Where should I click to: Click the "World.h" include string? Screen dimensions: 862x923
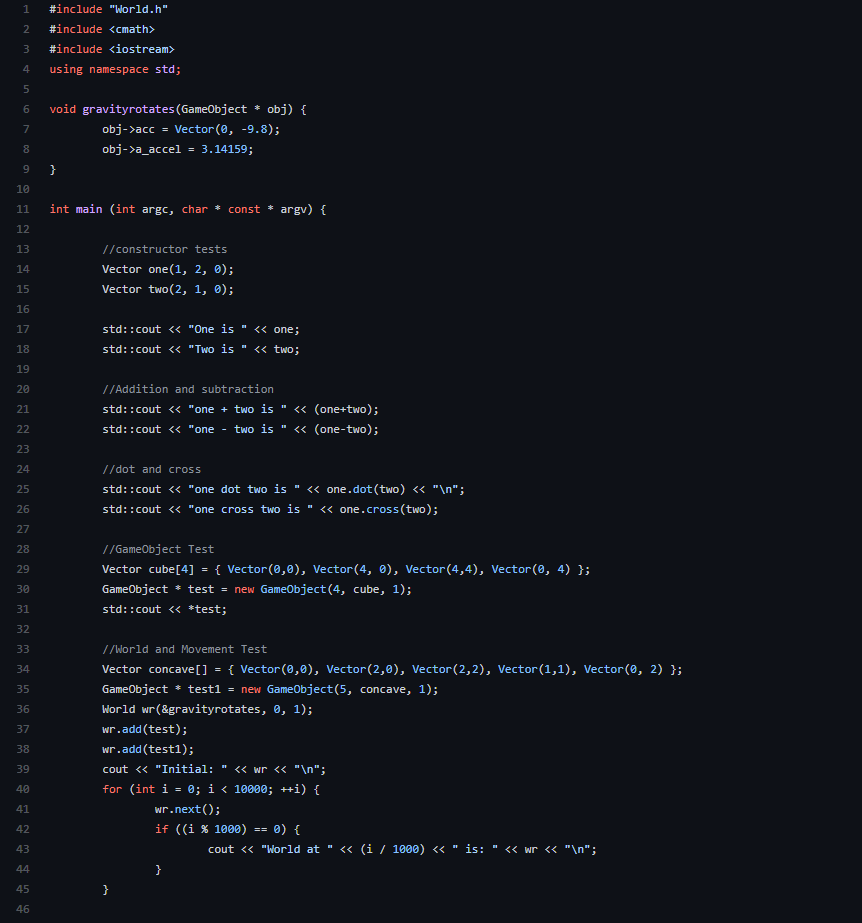pos(138,9)
